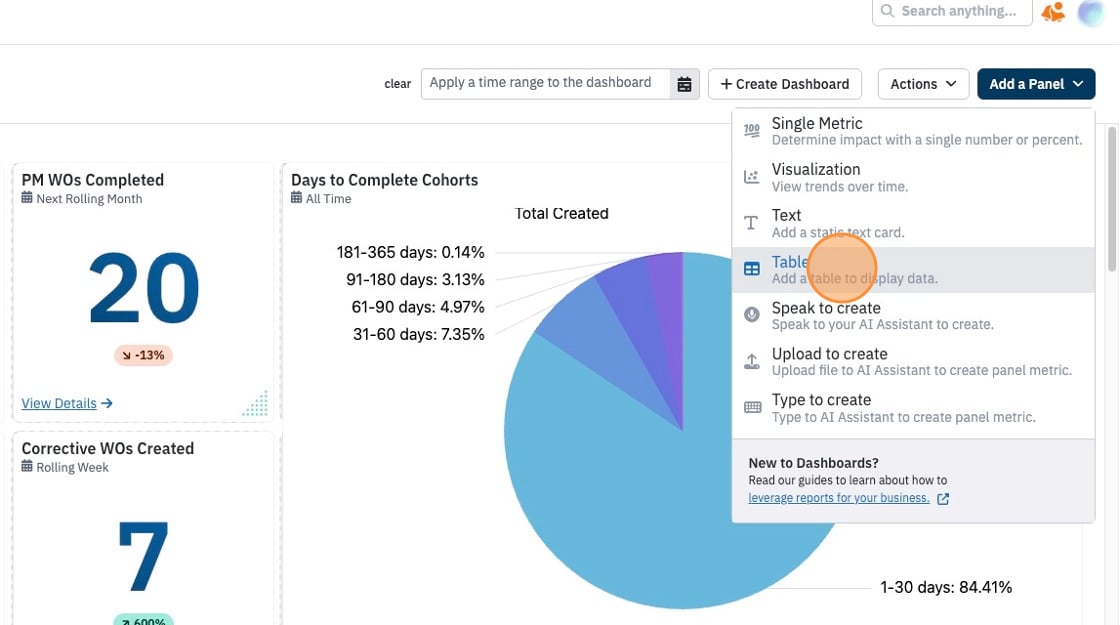Expand the Actions dropdown

tap(923, 84)
